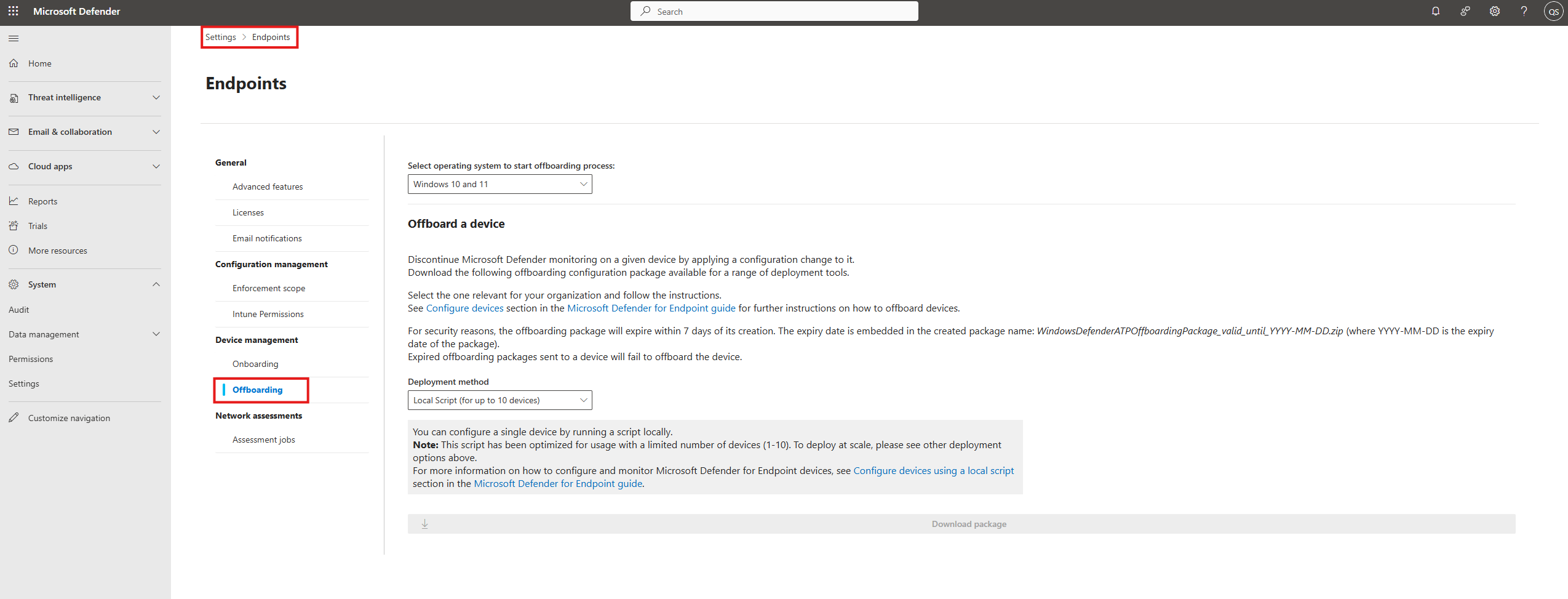
Task: Open the operating system dropdown
Action: click(x=499, y=184)
